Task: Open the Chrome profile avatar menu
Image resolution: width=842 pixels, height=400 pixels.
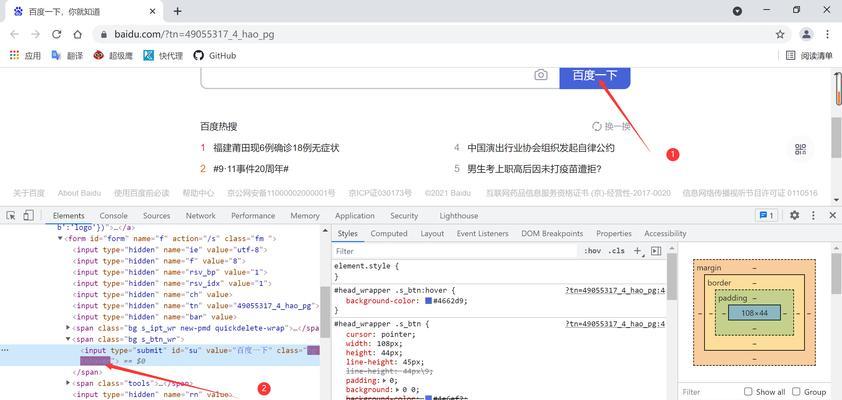Action: [x=806, y=34]
